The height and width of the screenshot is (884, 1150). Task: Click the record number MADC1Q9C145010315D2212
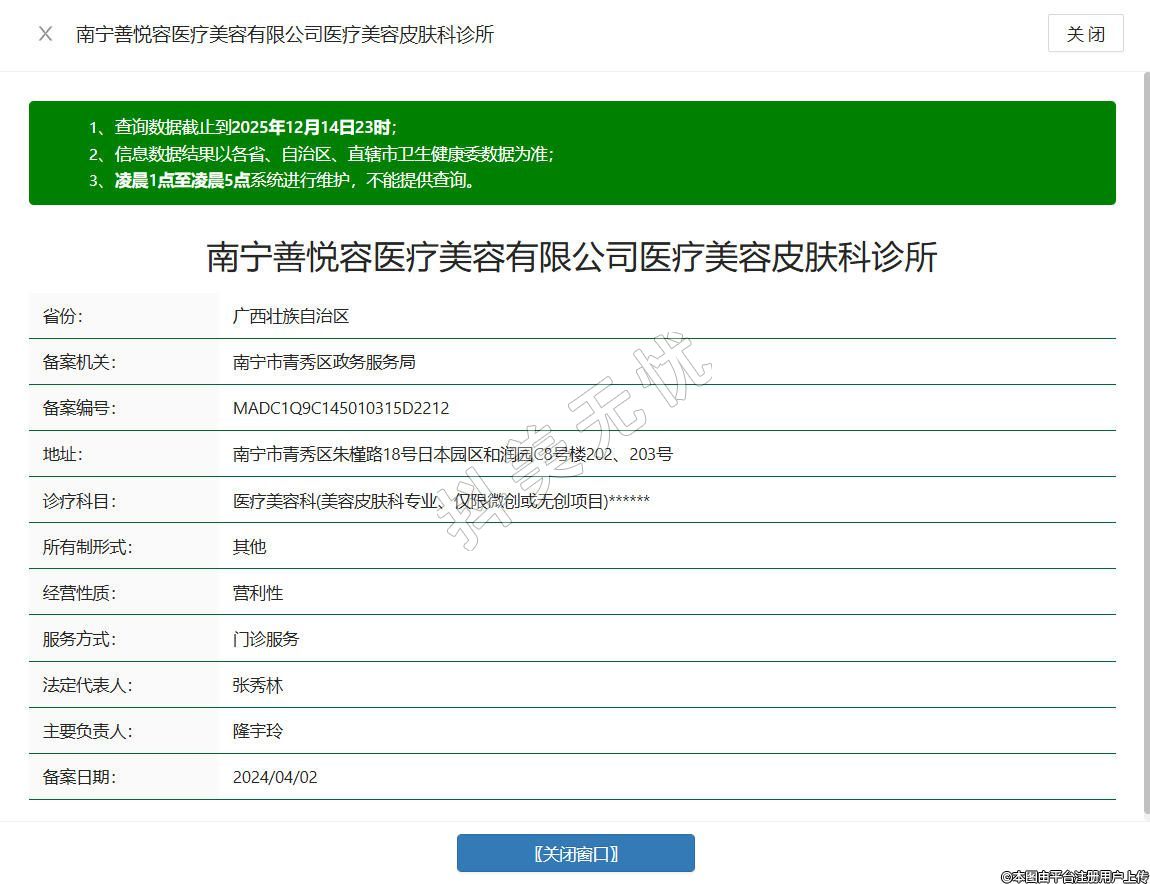pos(341,408)
